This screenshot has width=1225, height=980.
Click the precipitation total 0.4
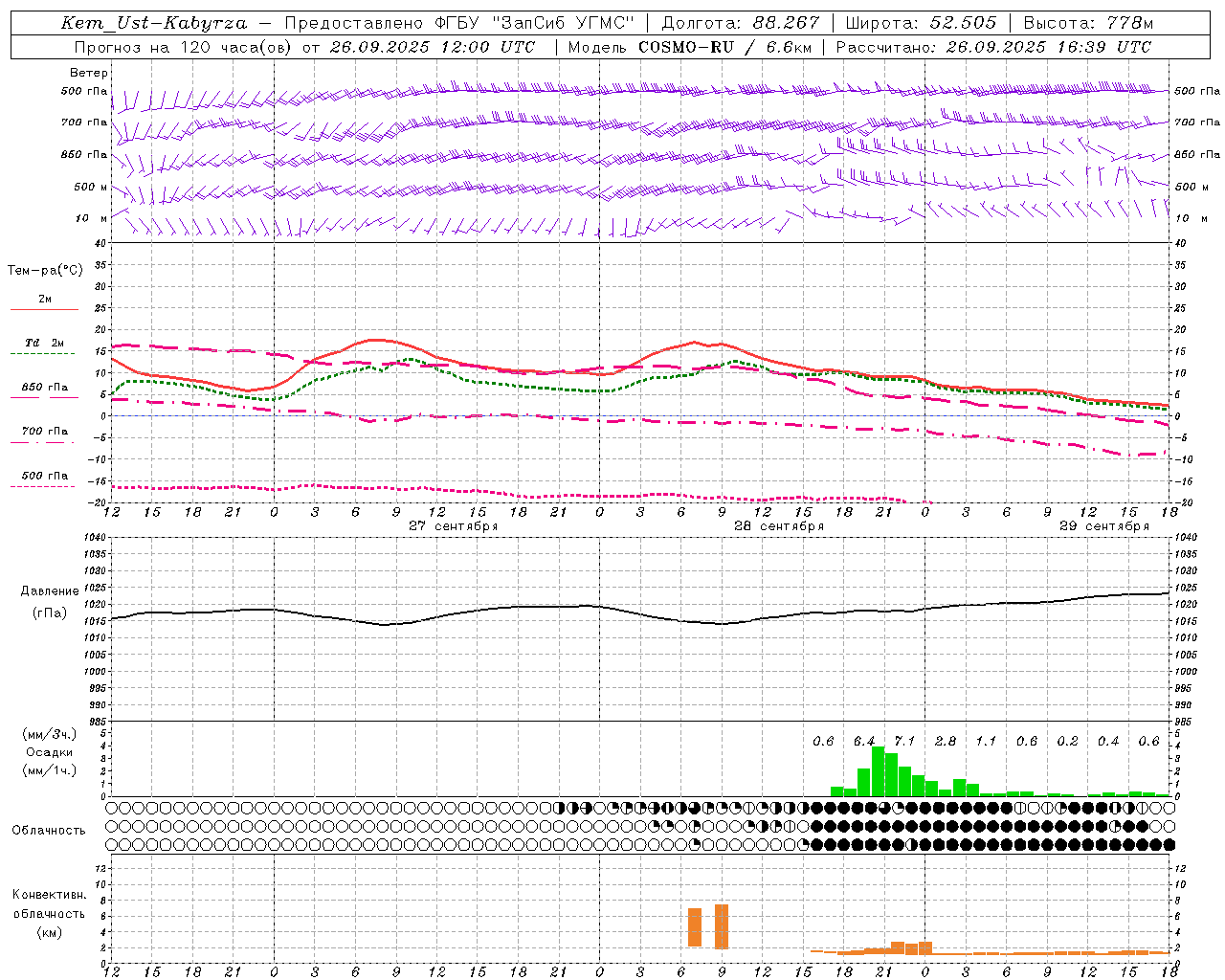1108,742
